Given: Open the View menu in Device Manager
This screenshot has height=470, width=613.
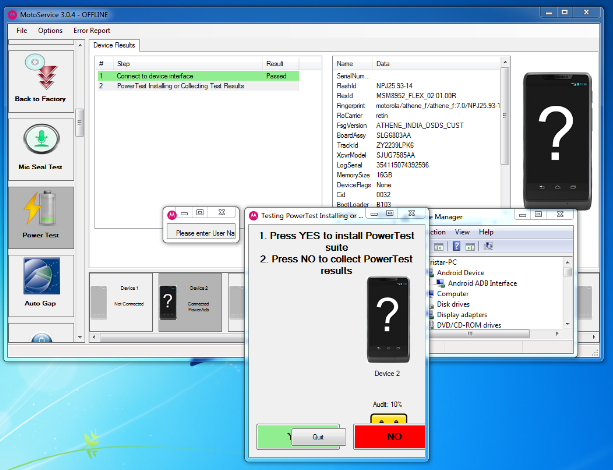Looking at the screenshot, I should (x=462, y=232).
